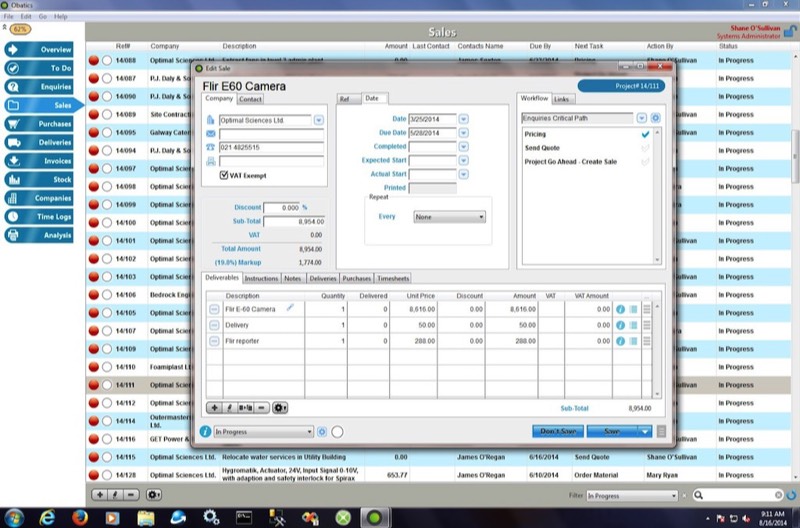Open the Stock section
800x528 pixels.
click(x=39, y=180)
